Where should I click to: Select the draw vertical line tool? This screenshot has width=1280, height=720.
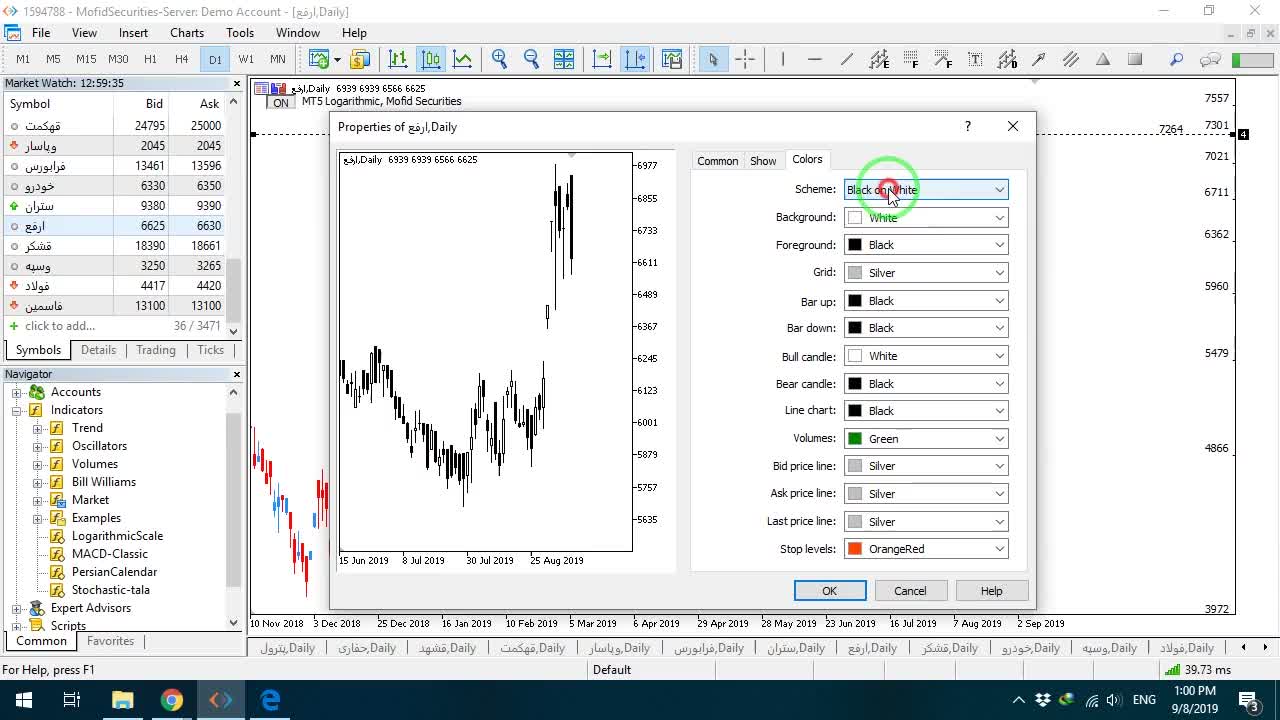[x=783, y=59]
